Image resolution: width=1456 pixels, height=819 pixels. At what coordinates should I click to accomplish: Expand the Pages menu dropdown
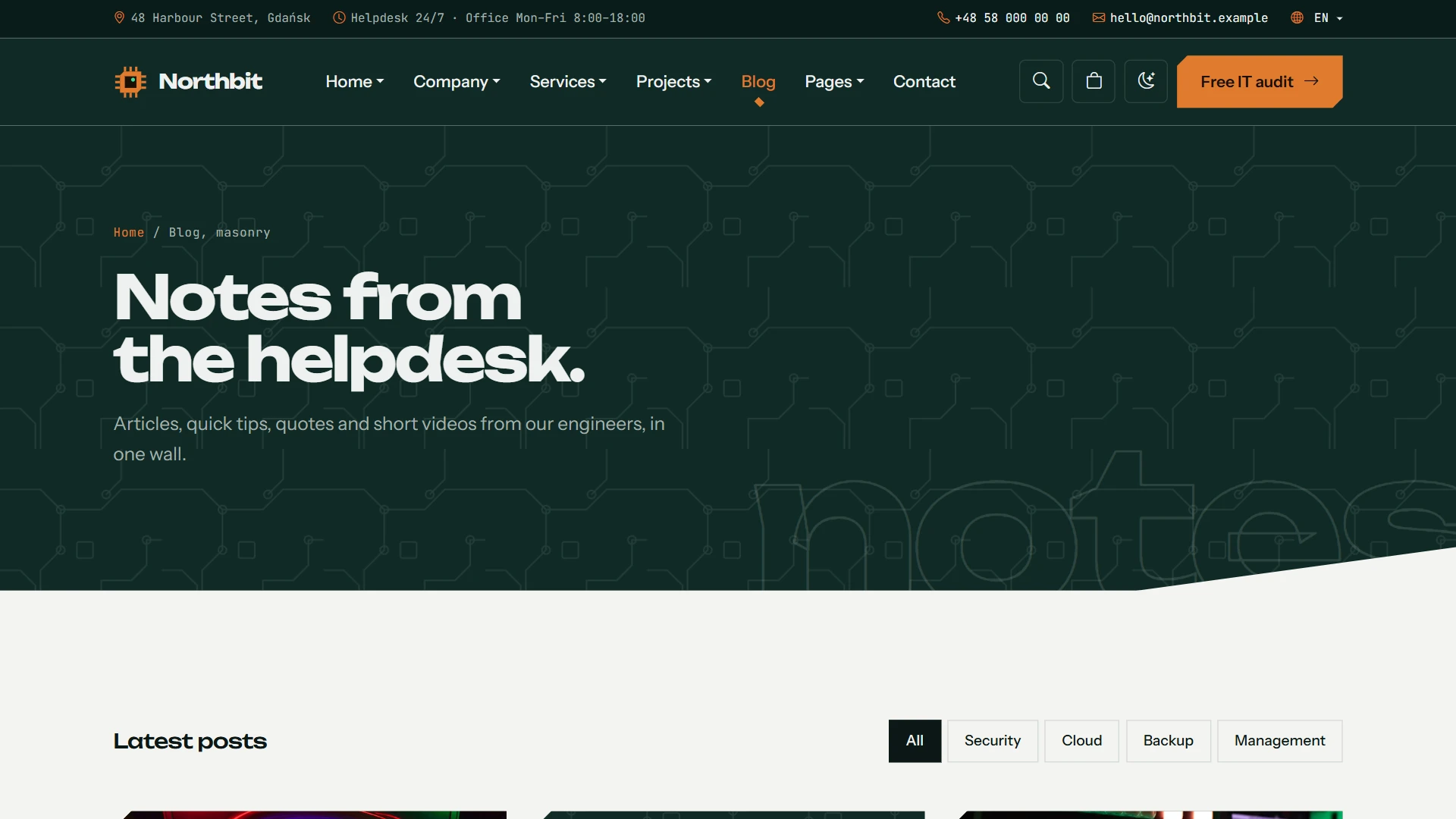[834, 81]
